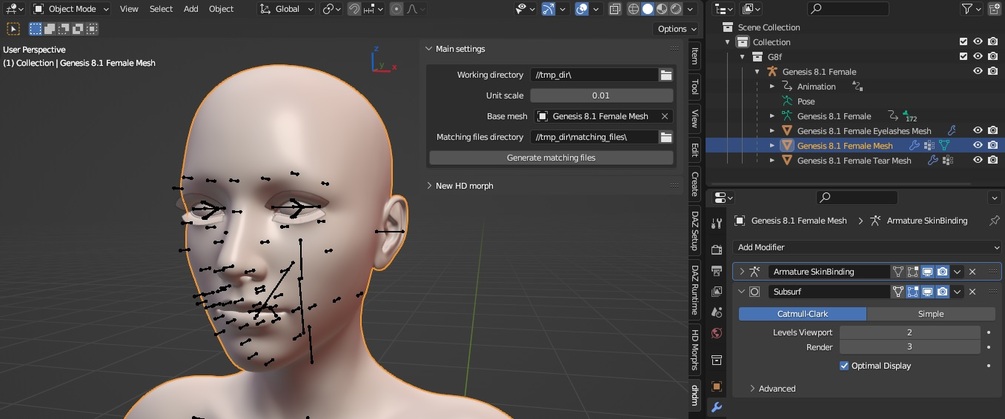Toggle X-ray view in viewport header
The width and height of the screenshot is (1005, 419).
(614, 9)
